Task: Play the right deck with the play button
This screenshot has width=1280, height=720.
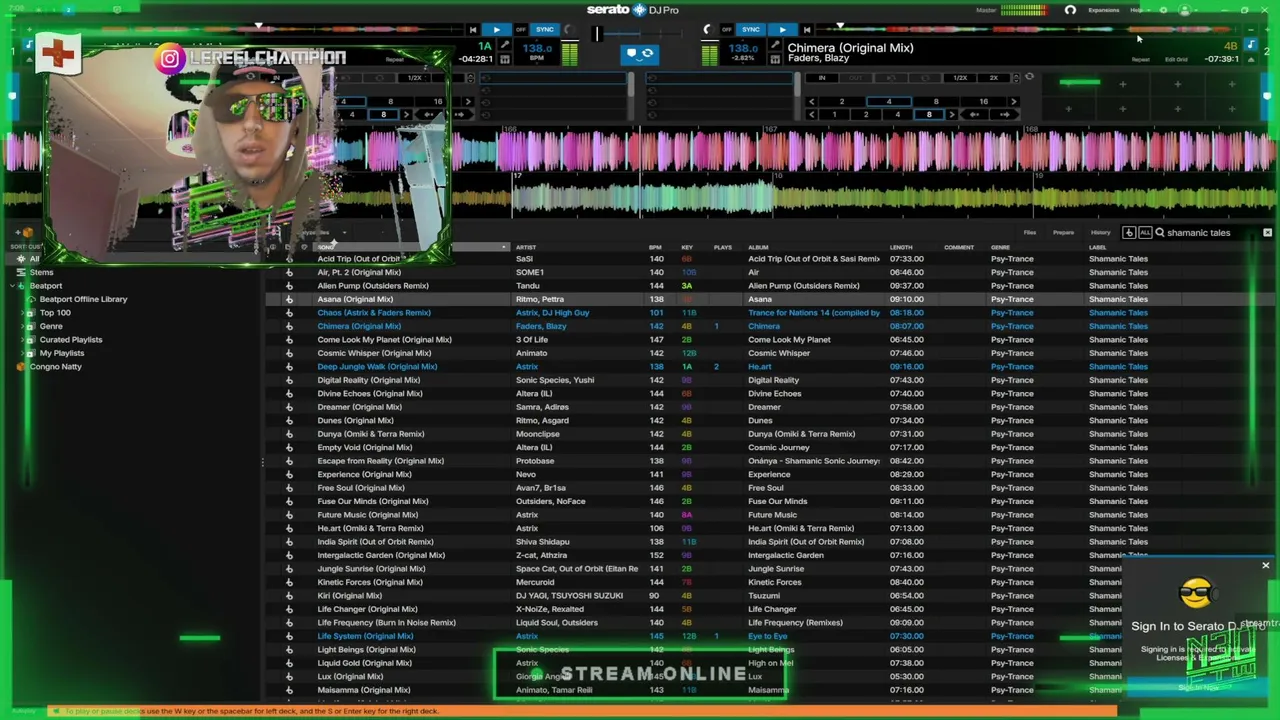Action: point(782,30)
